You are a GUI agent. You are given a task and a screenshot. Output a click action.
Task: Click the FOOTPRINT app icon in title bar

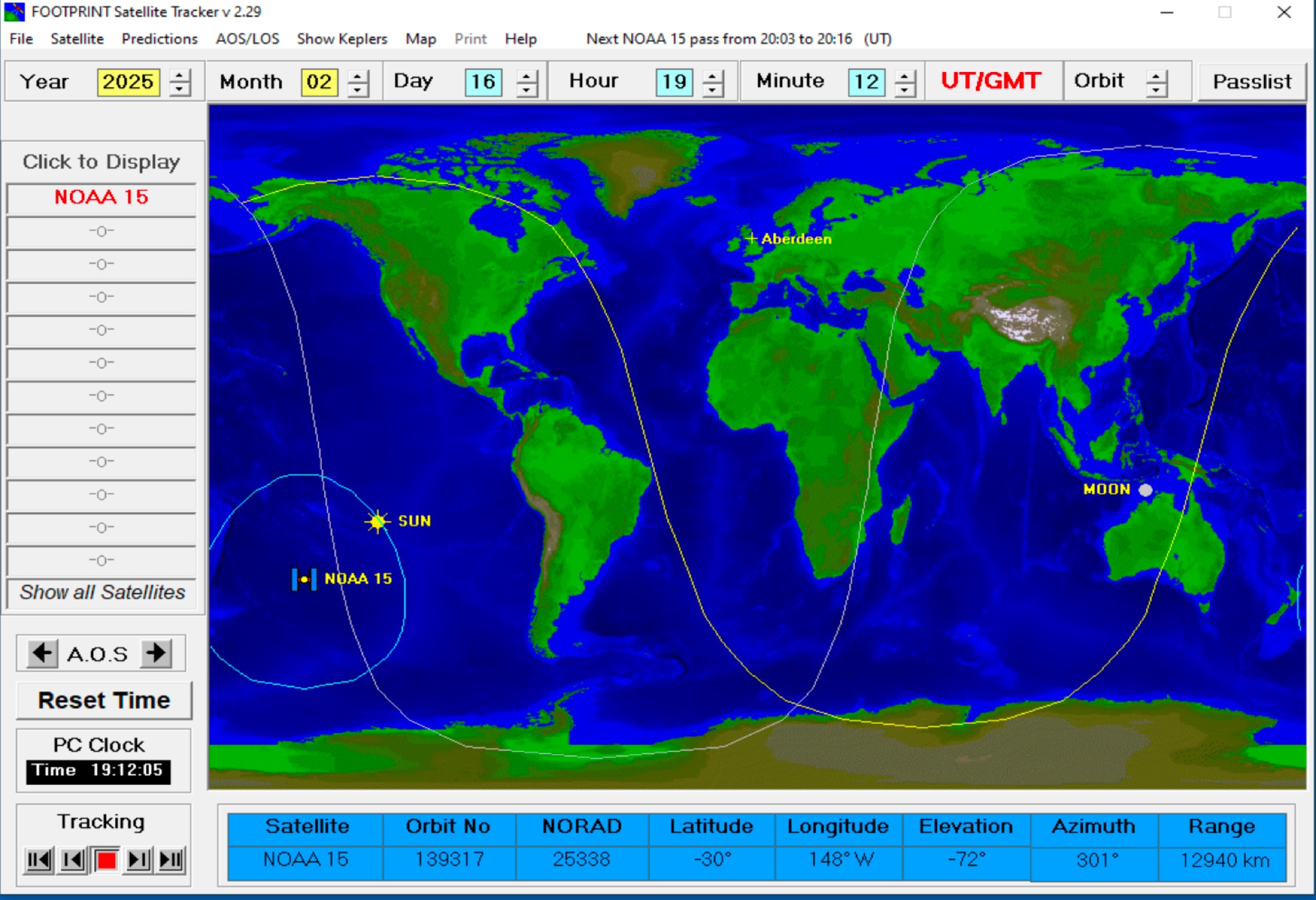[14, 12]
